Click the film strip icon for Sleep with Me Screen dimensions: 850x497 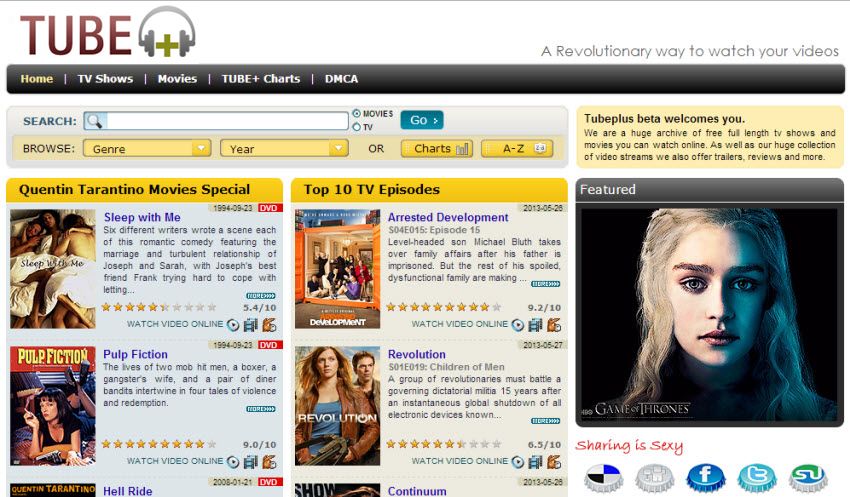point(250,325)
